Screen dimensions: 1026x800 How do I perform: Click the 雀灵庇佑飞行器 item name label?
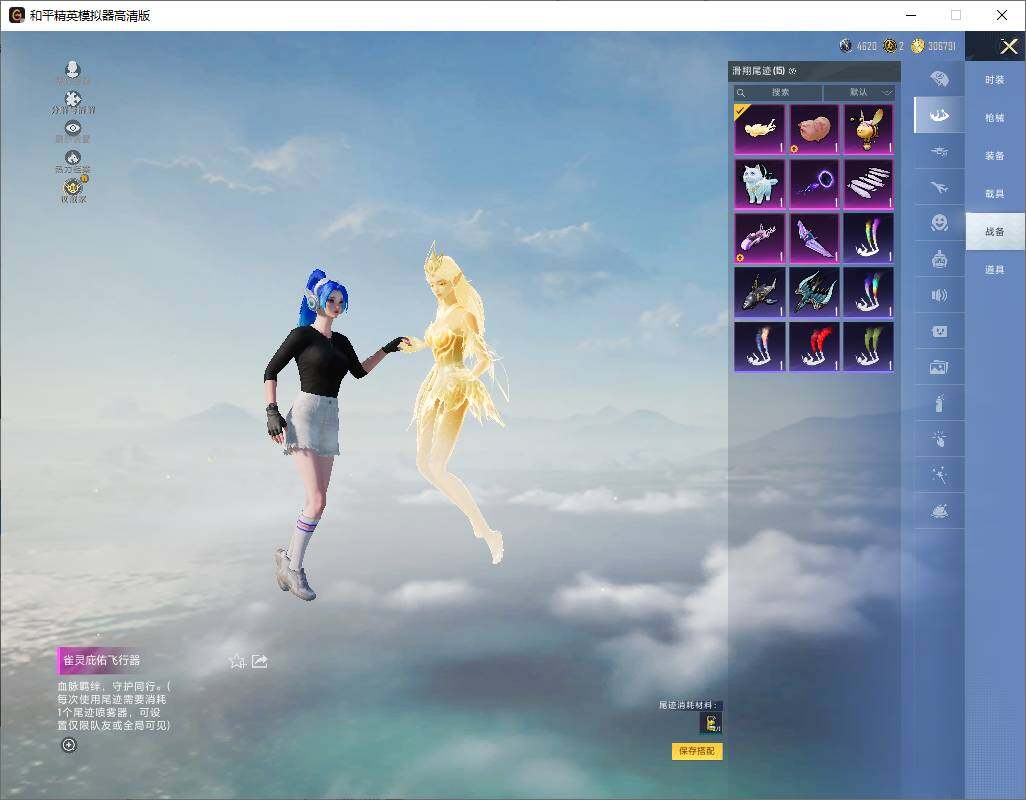pyautogui.click(x=101, y=661)
